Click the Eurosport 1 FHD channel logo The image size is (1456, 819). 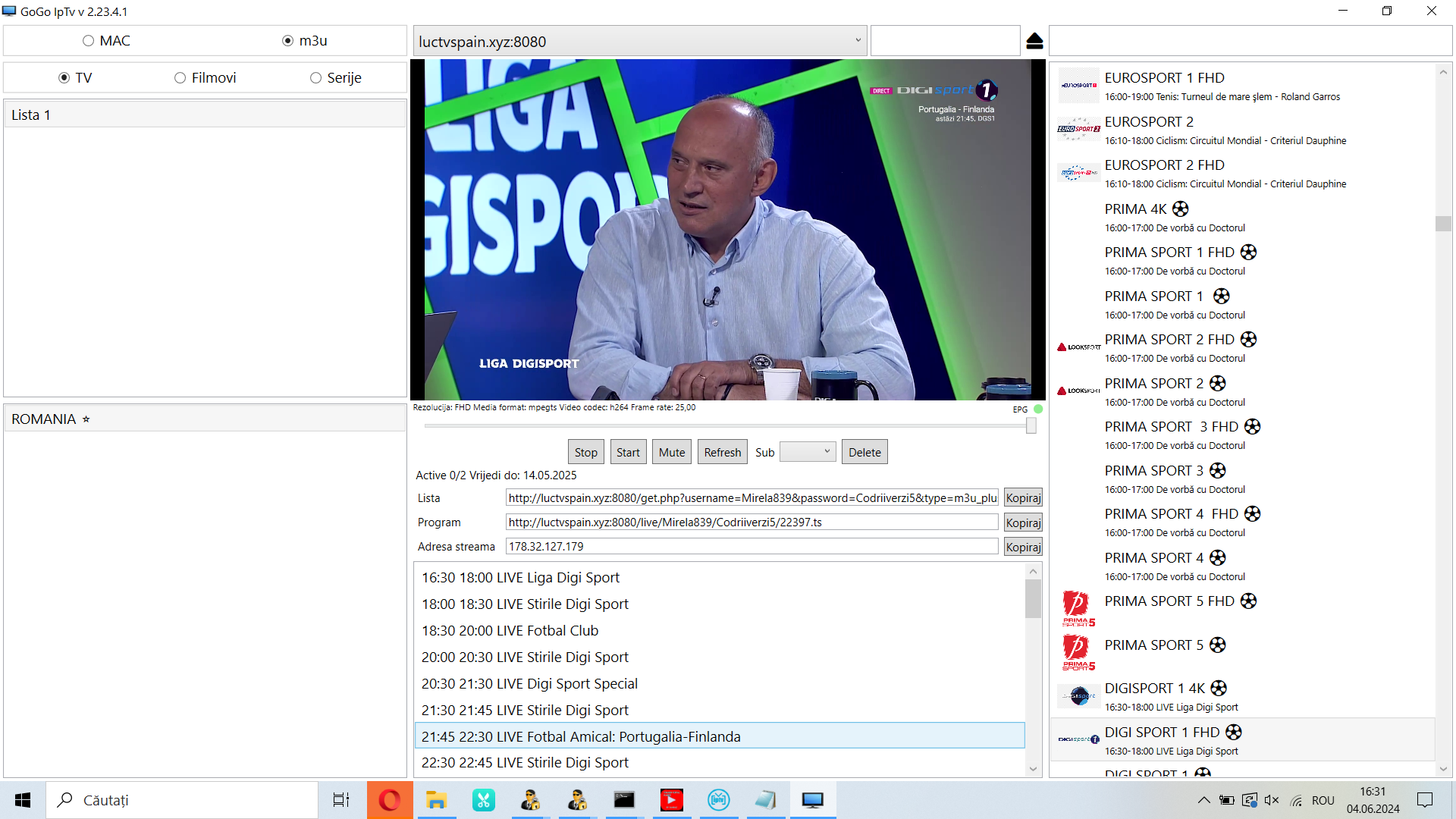1078,86
